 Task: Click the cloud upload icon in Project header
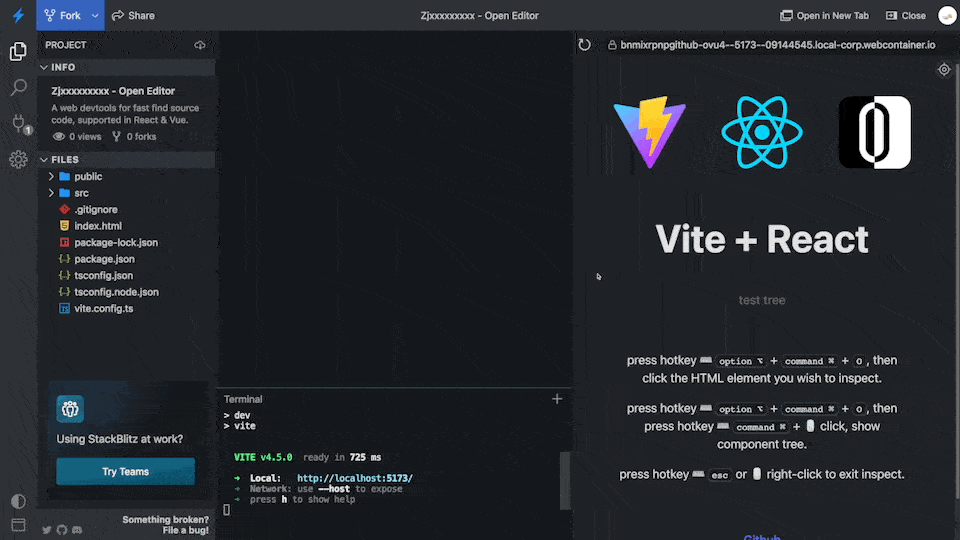point(200,45)
